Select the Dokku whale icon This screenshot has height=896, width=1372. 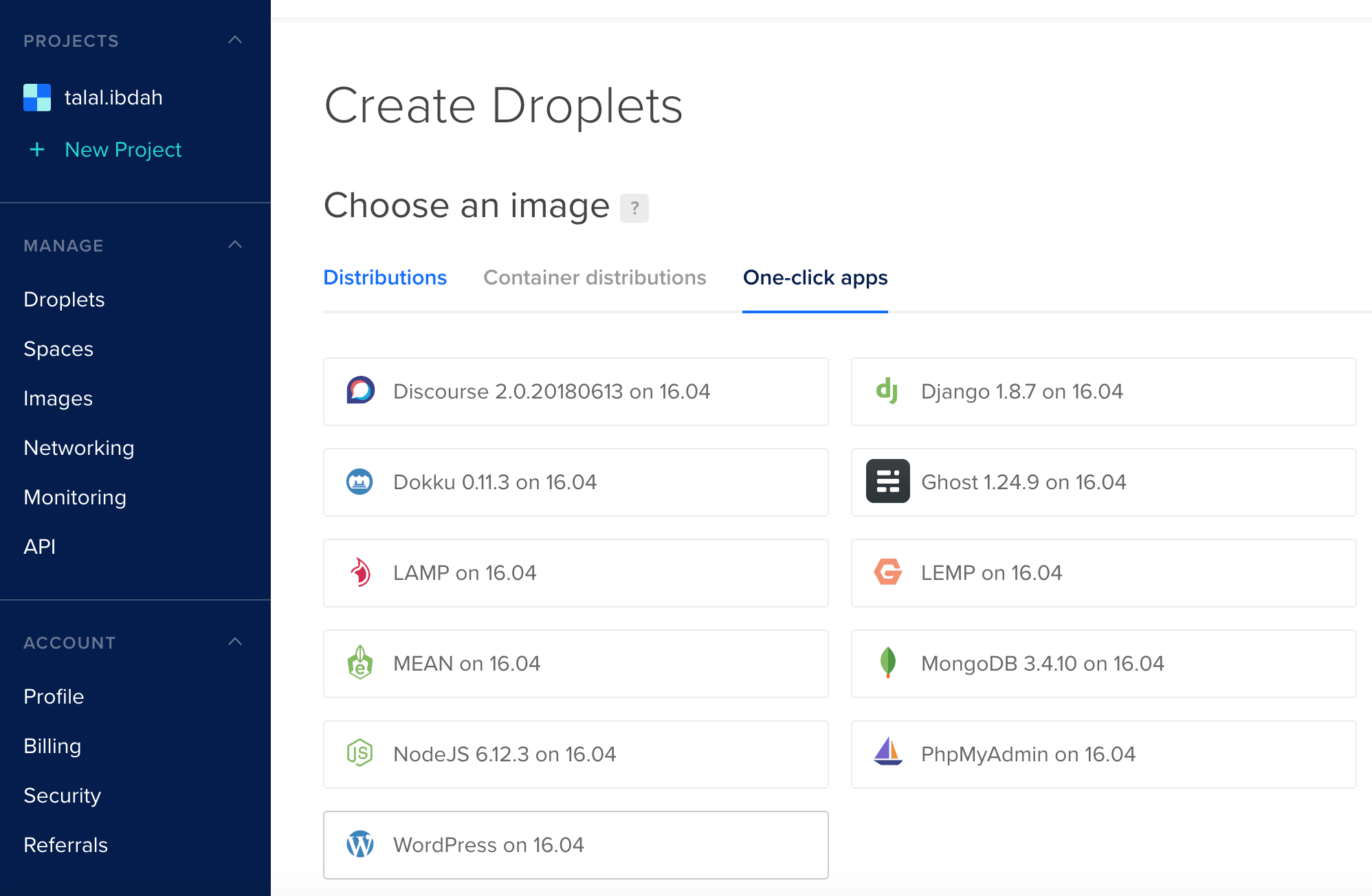[x=359, y=482]
